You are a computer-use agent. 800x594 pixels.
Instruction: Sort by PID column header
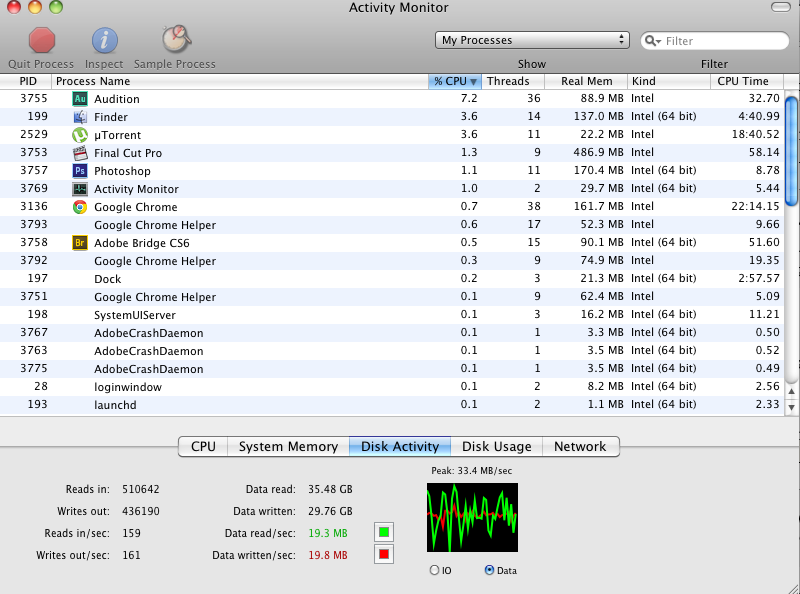tap(26, 82)
